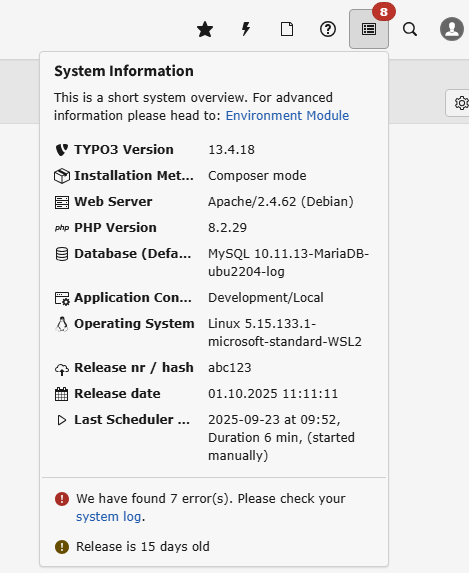Screen dimensions: 469x573
Task: Click the short system overview description text
Action: [201, 107]
